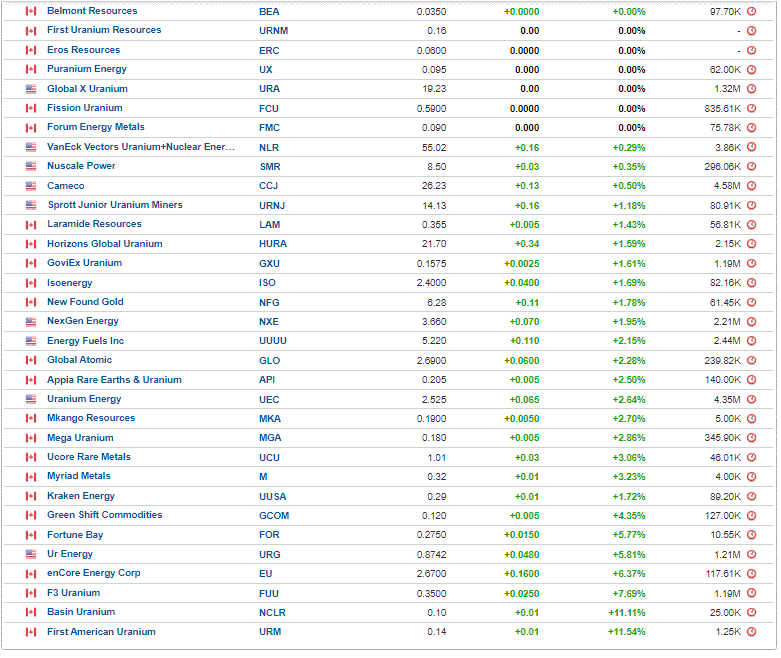Open the Belmont Resources link
Image resolution: width=781 pixels, height=658 pixels.
pyautogui.click(x=92, y=11)
